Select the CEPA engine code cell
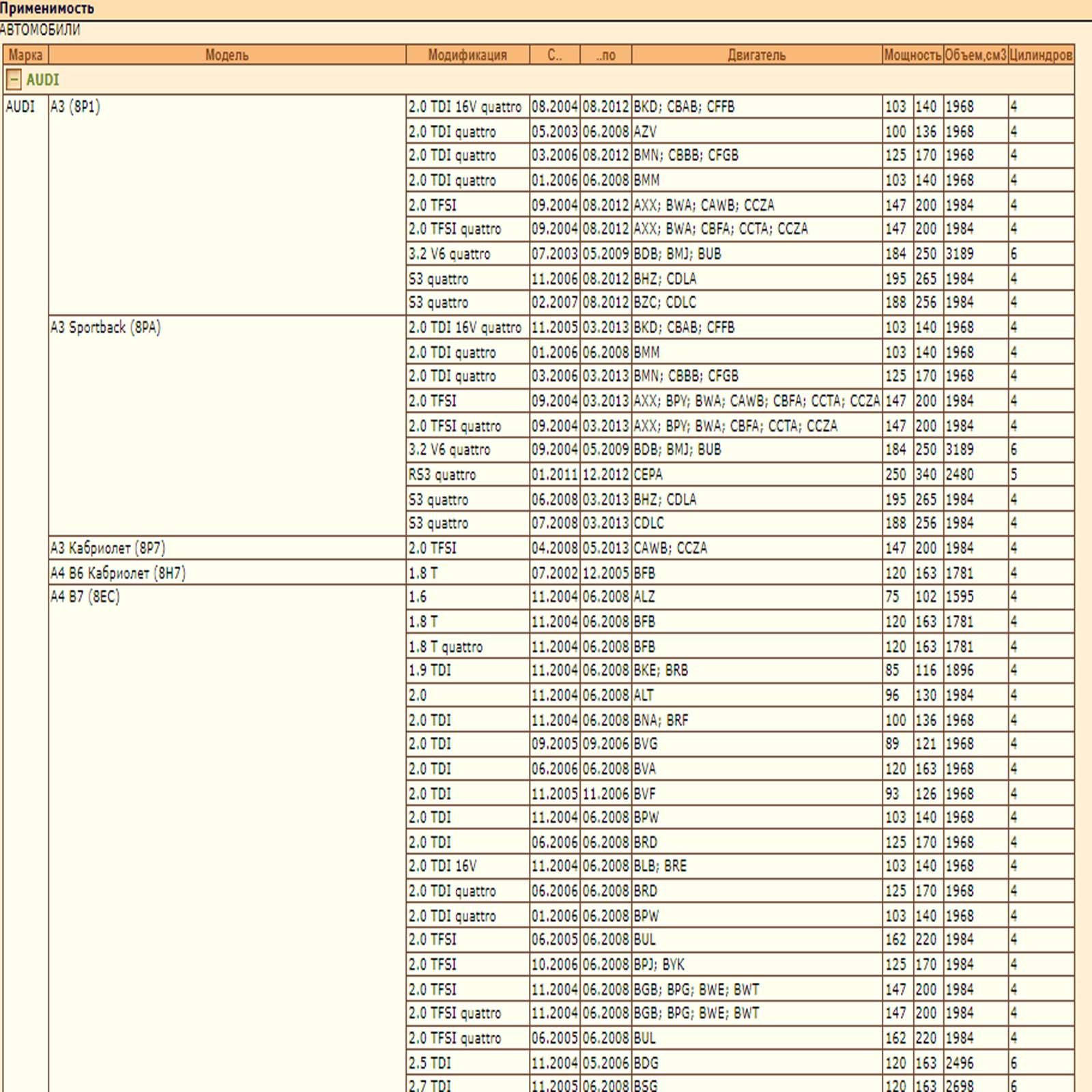Viewport: 1092px width, 1092px height. click(x=648, y=474)
